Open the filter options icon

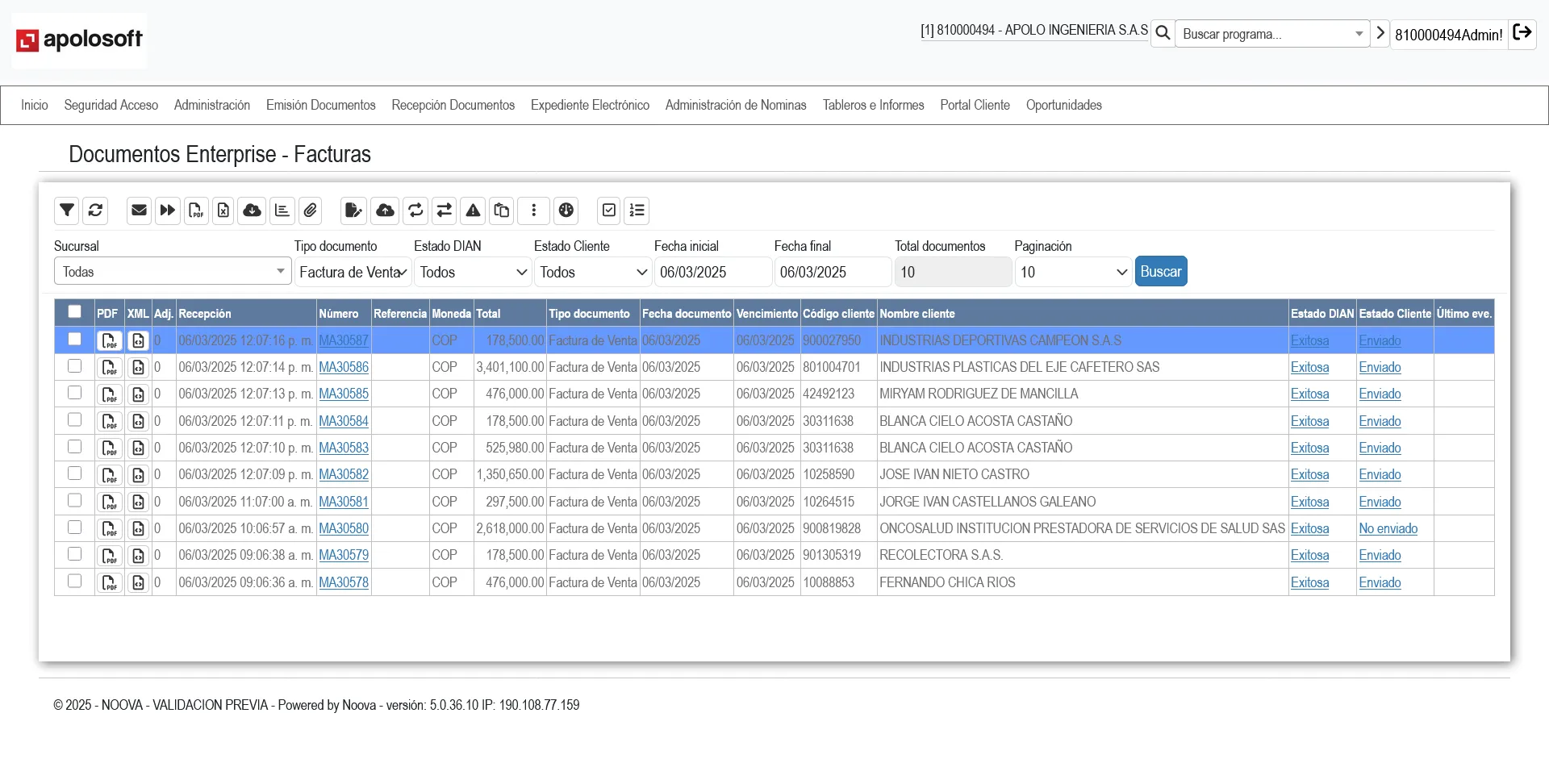(x=66, y=211)
